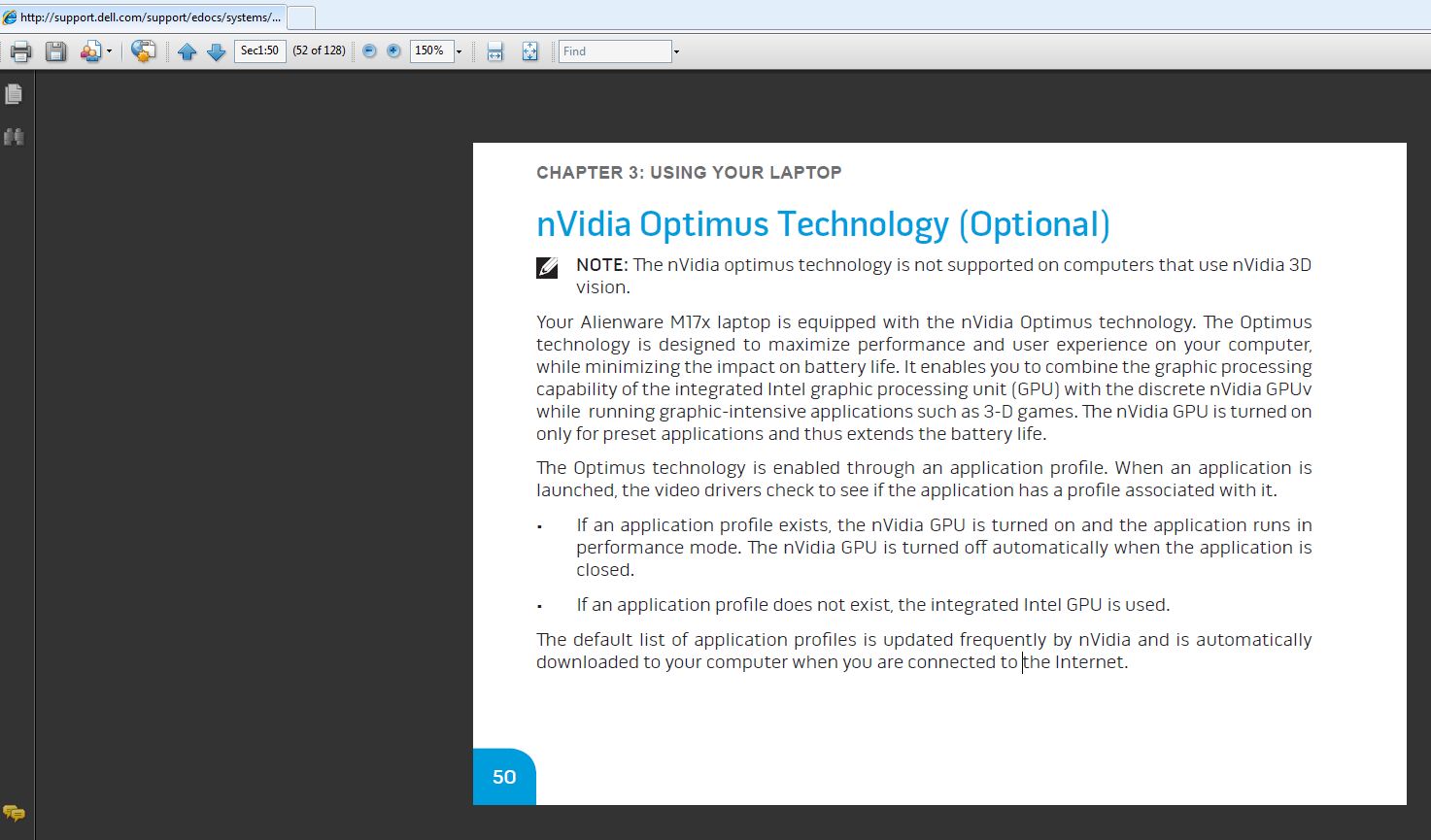Go to next page with down arrow

pyautogui.click(x=217, y=51)
